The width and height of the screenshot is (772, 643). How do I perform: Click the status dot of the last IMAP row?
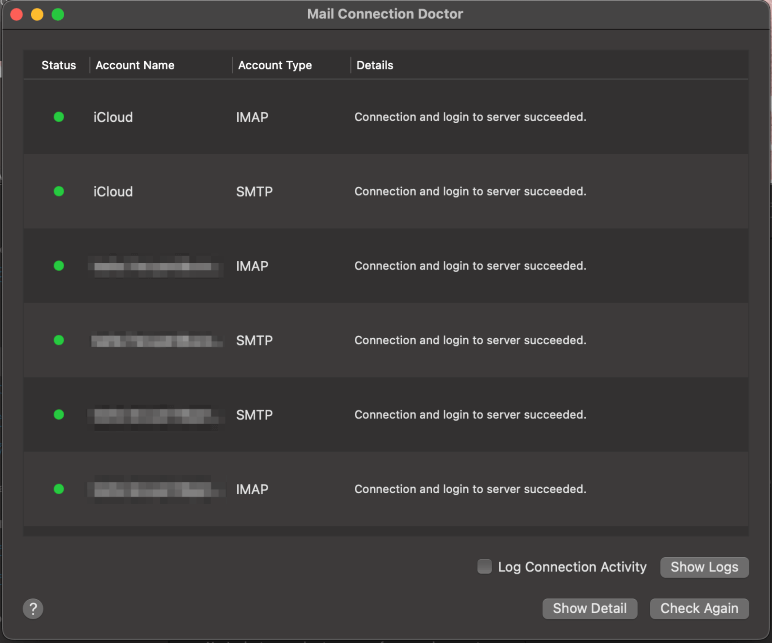click(x=59, y=489)
